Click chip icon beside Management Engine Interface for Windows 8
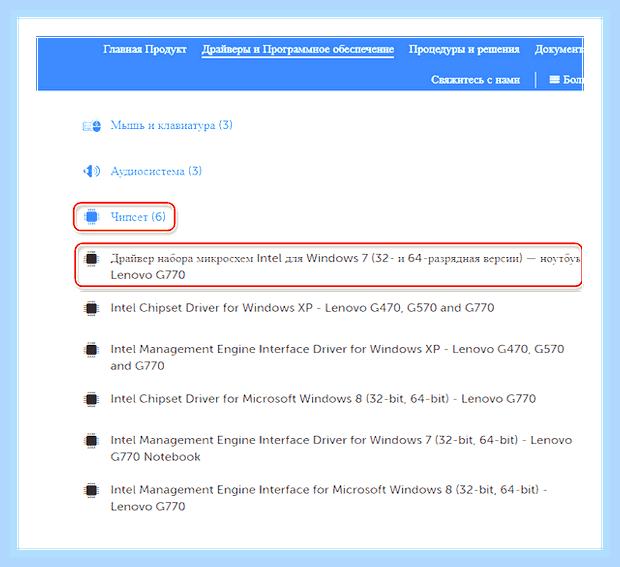The width and height of the screenshot is (620, 567). coord(91,490)
